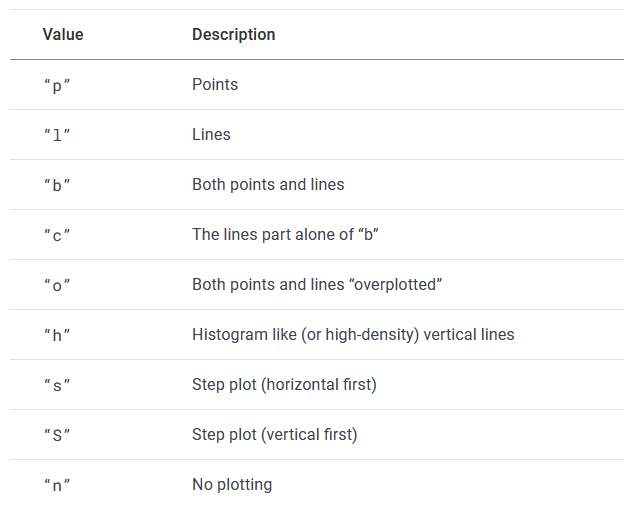This screenshot has height=507, width=624.
Task: Click the No plotting description text
Action: click(232, 485)
